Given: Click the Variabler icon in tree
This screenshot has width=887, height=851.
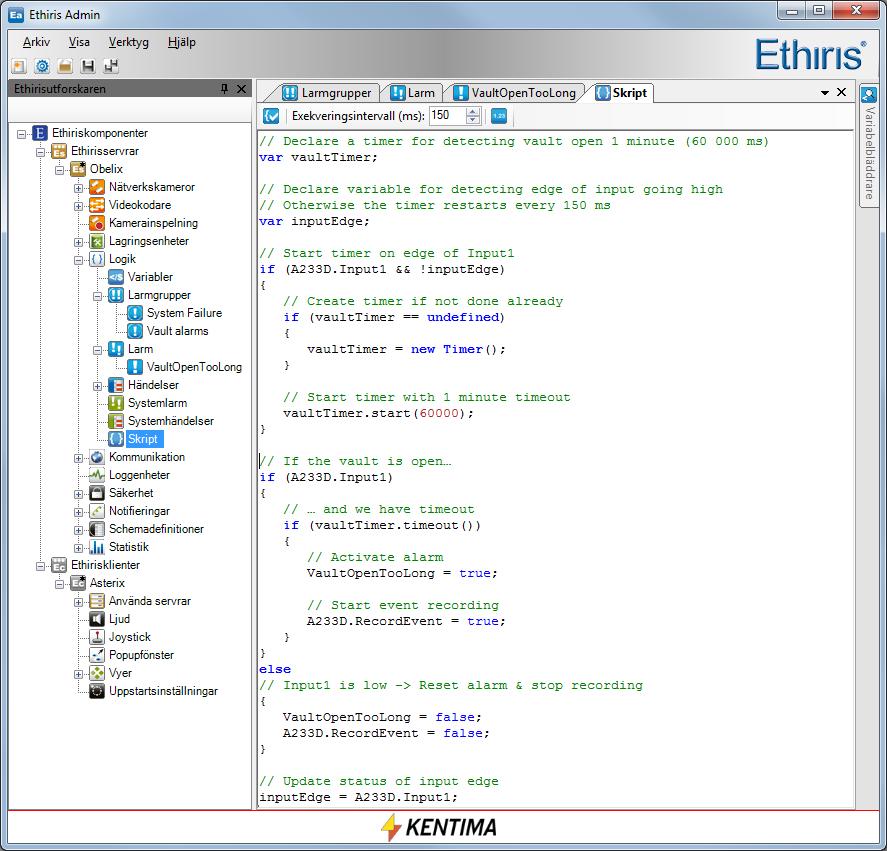Looking at the screenshot, I should 116,277.
